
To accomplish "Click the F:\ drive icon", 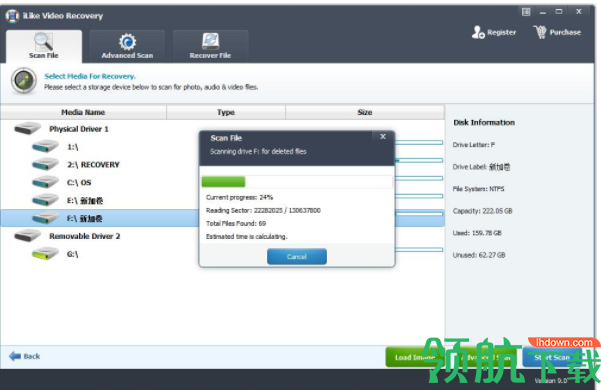I will click(x=45, y=218).
